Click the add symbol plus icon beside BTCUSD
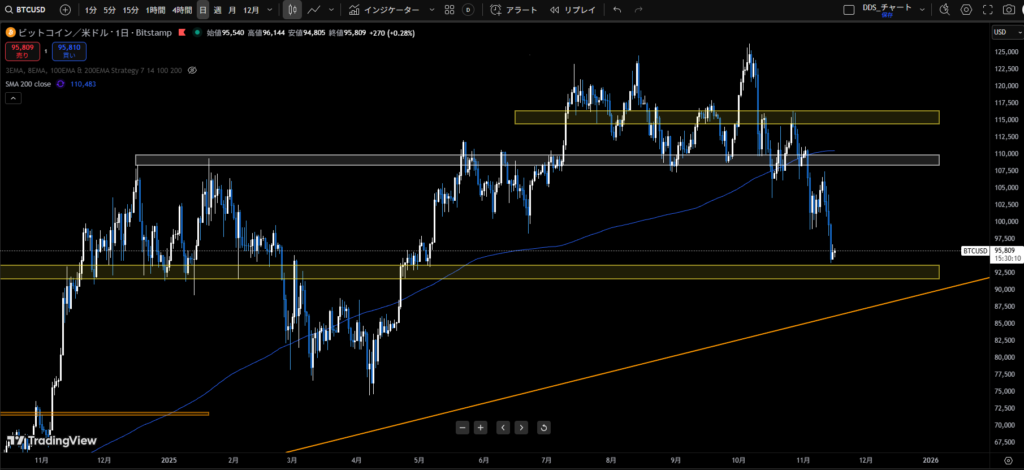The height and width of the screenshot is (470, 1024). tap(65, 9)
